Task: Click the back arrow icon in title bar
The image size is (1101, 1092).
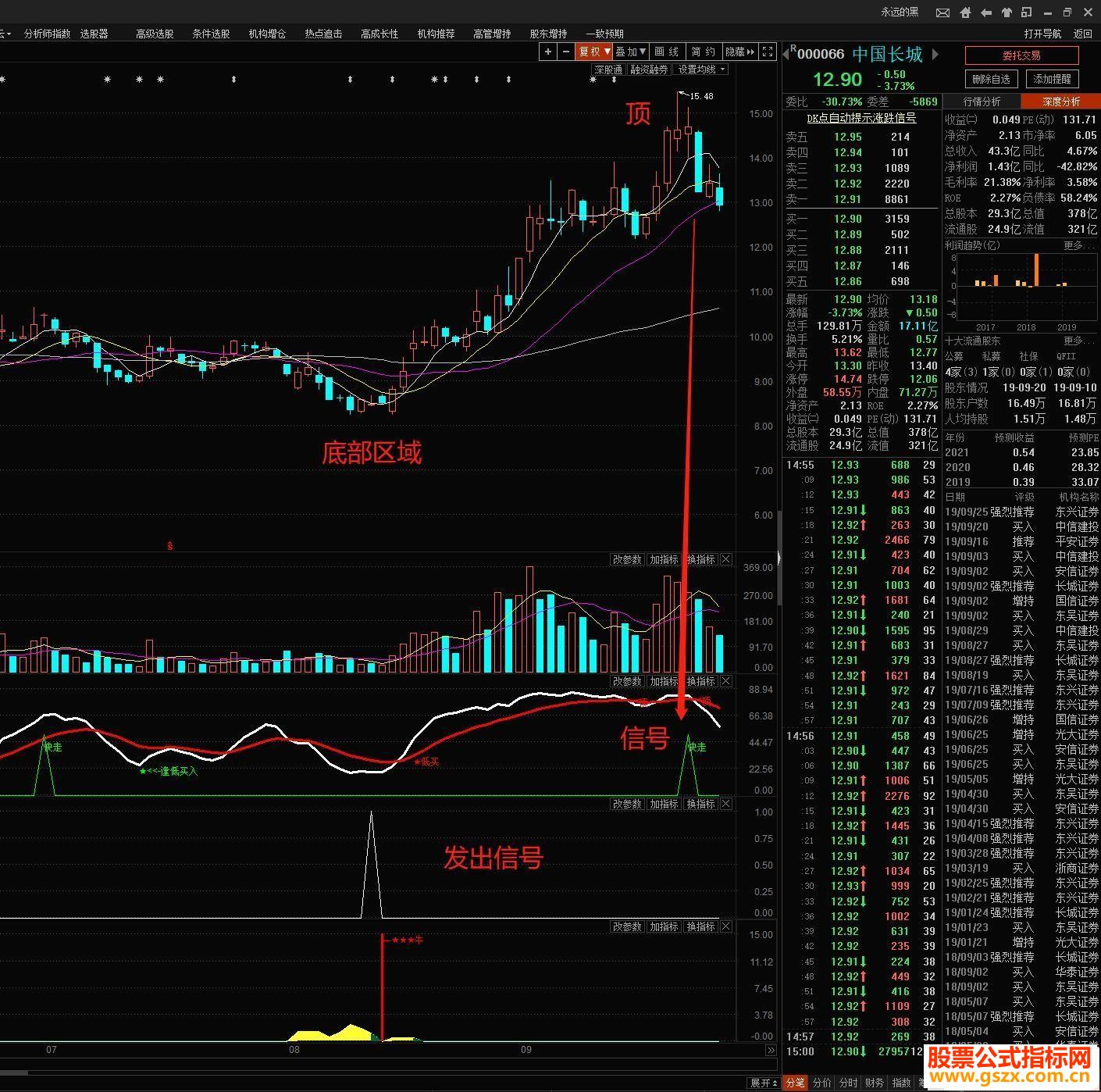Action: pos(985,12)
